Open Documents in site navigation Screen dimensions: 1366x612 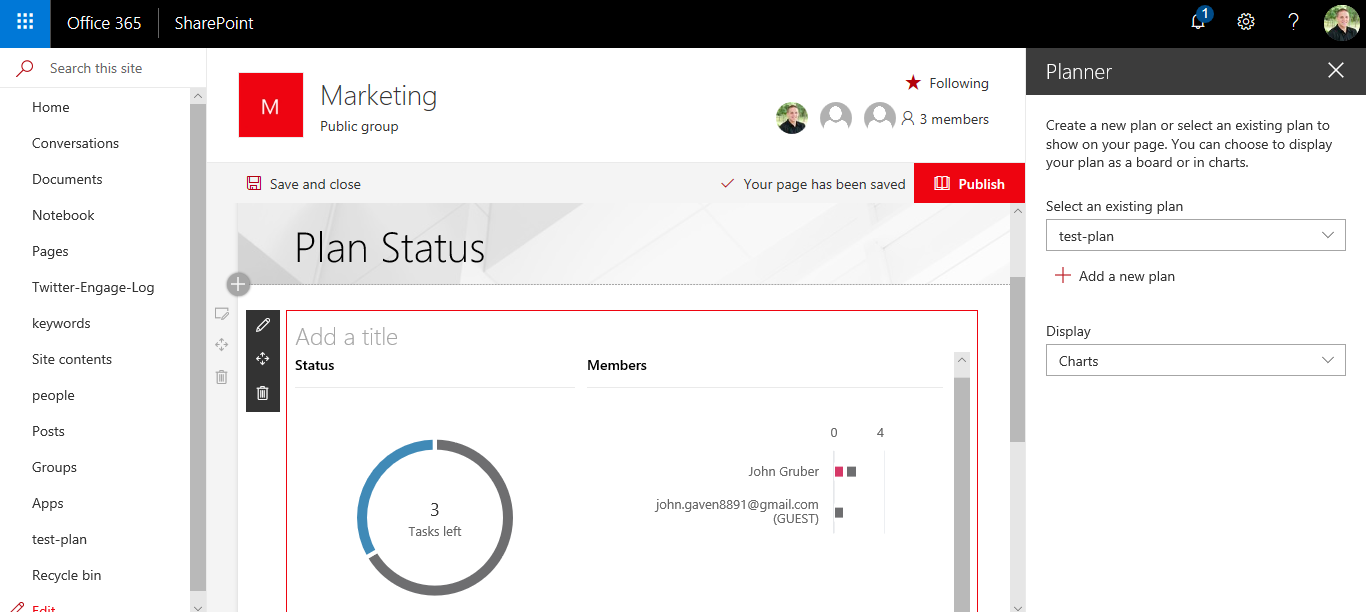(67, 179)
